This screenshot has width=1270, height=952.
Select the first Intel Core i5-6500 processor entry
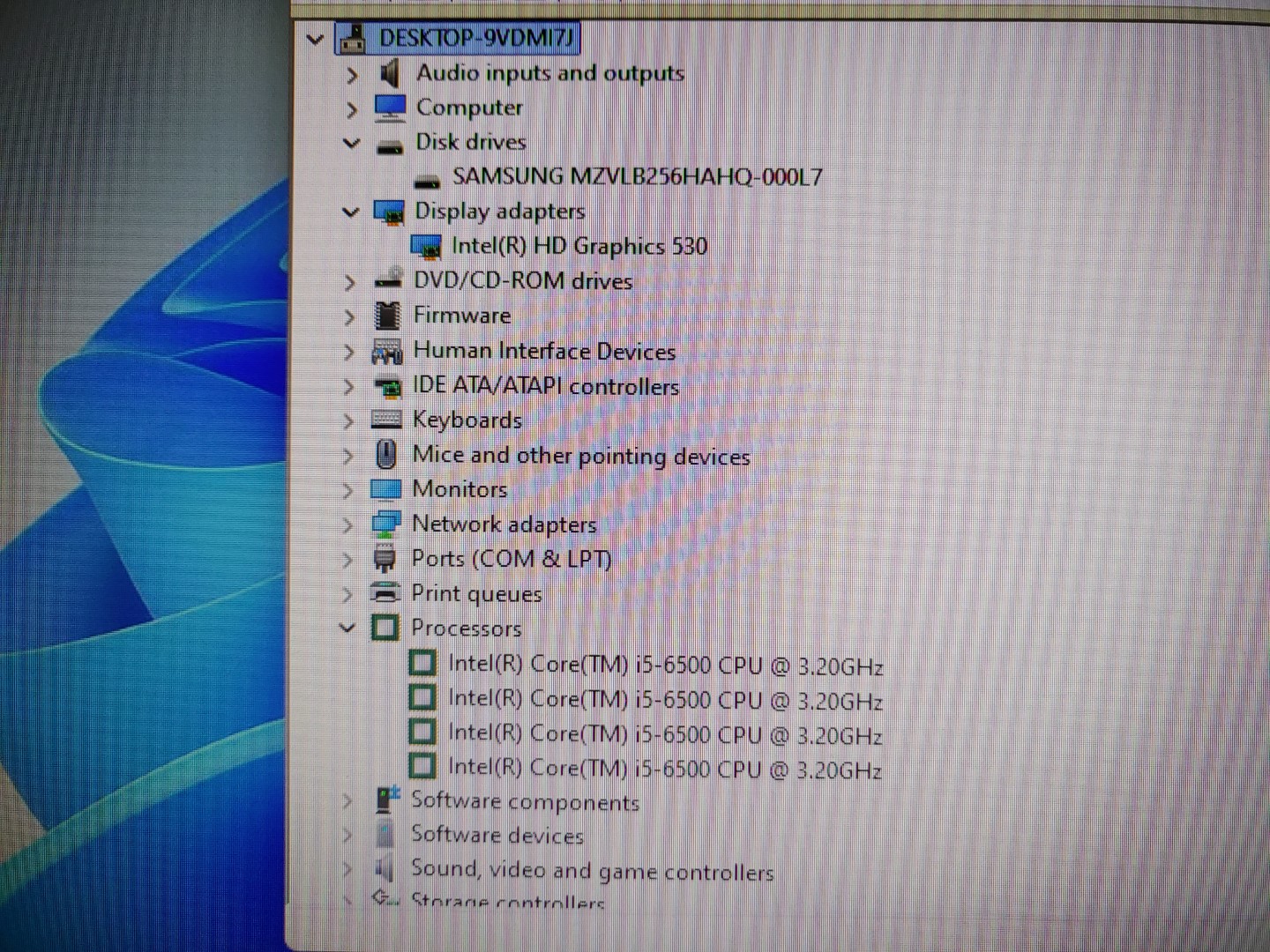click(x=665, y=666)
